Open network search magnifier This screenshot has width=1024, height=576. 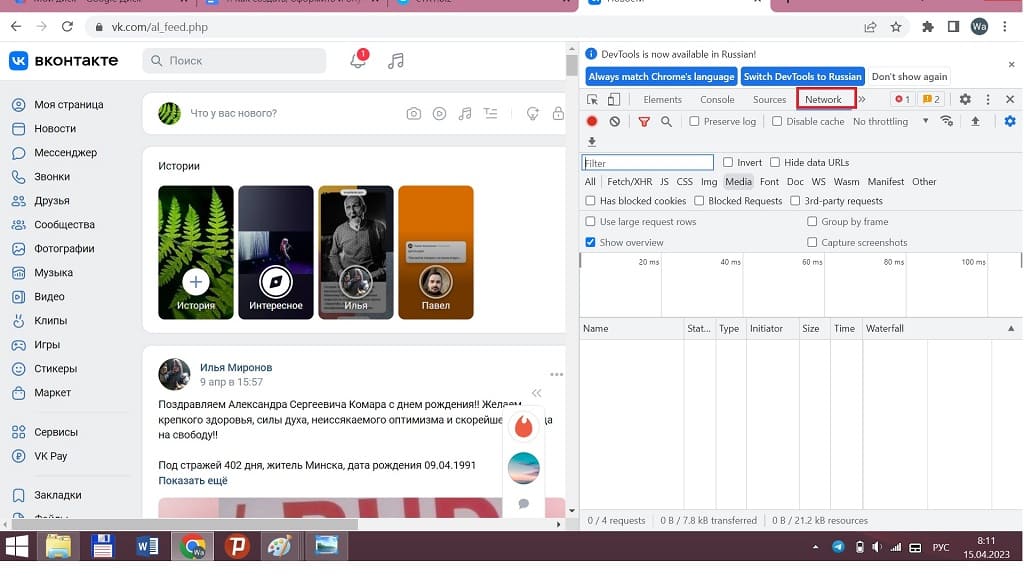tap(666, 121)
